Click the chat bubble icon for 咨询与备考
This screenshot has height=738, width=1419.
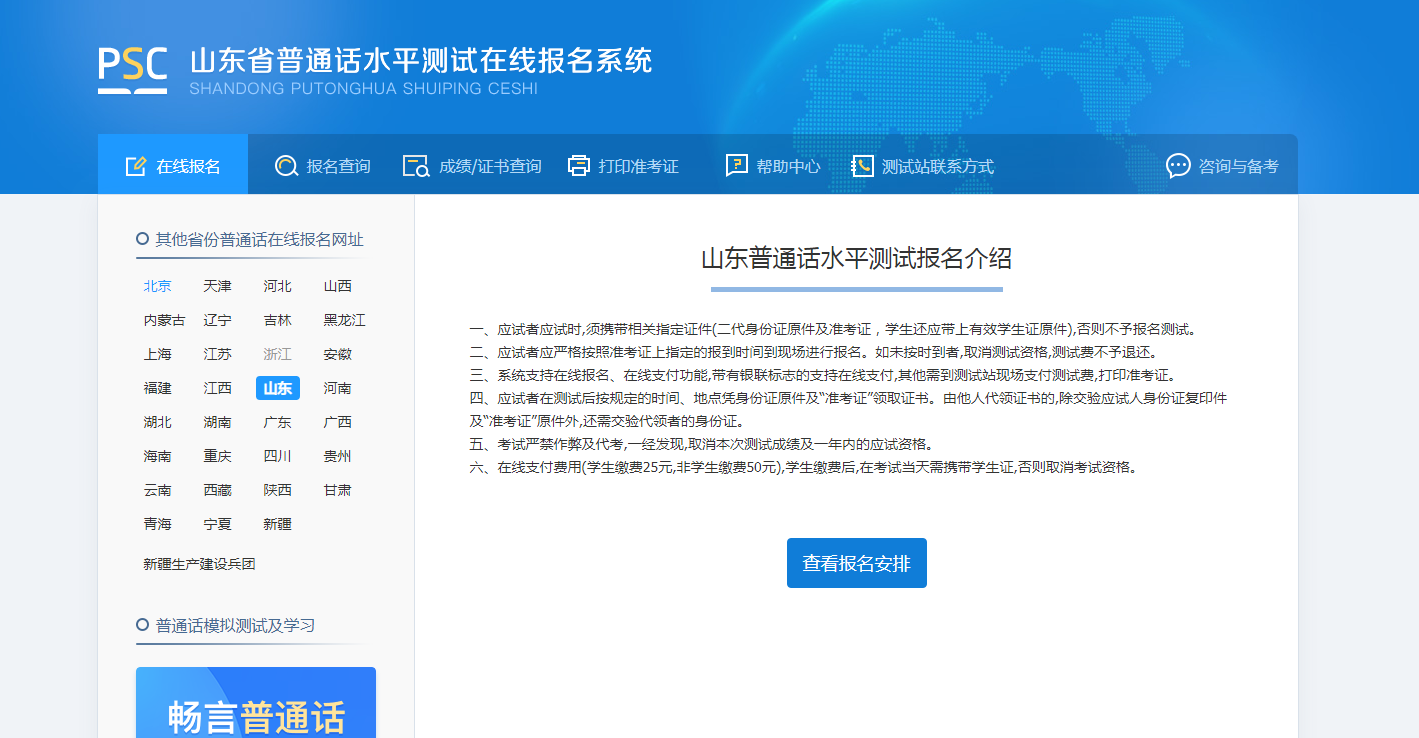(1178, 166)
